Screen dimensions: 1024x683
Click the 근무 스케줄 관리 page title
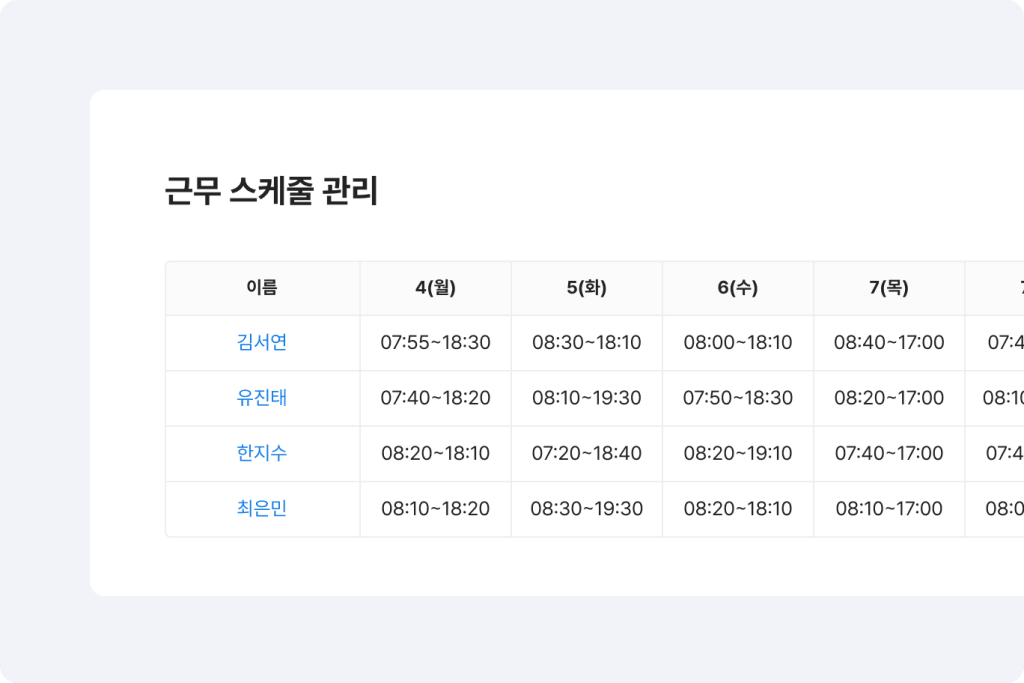271,191
